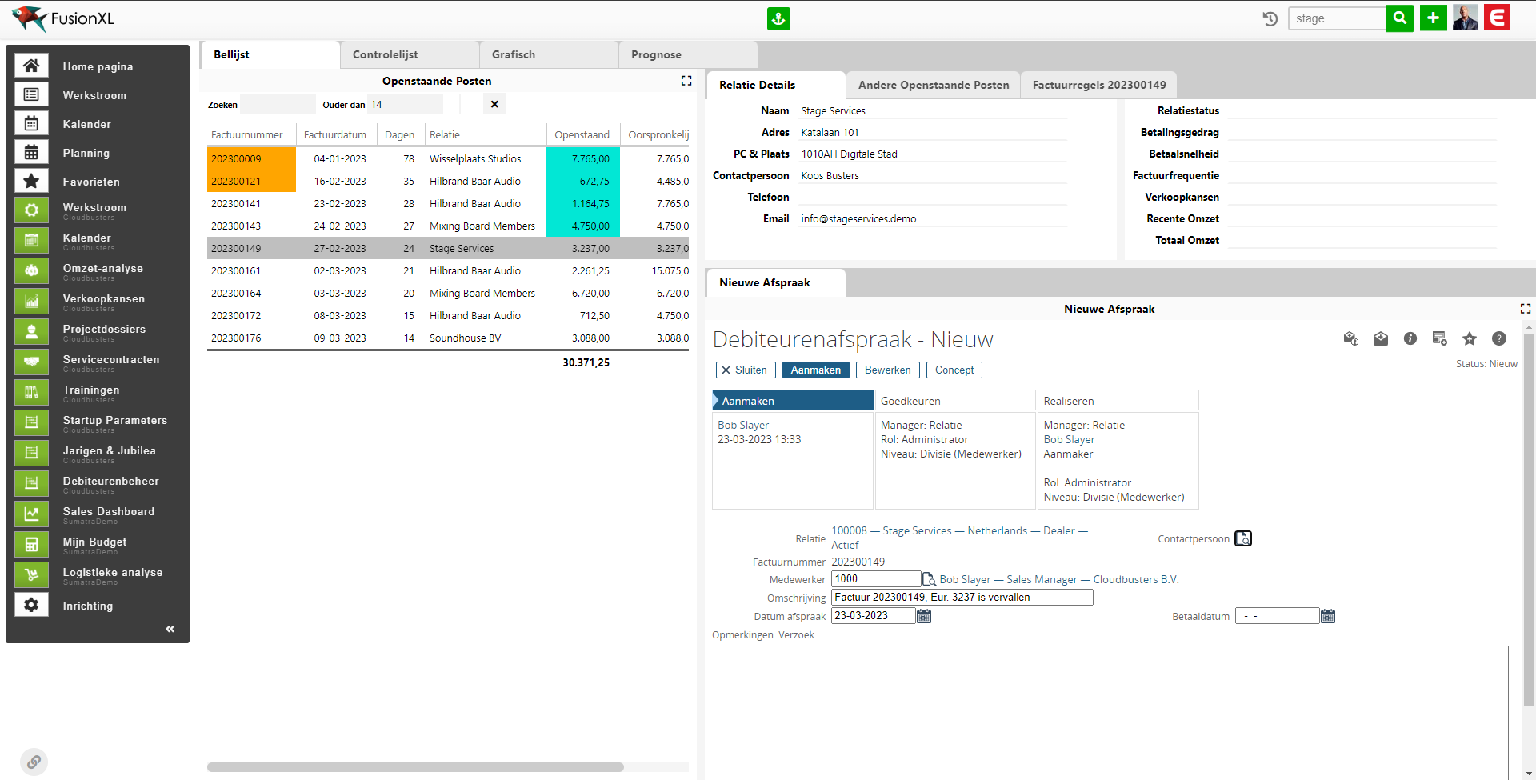
Task: Maximize the Openstaande Posten panel
Action: [686, 81]
